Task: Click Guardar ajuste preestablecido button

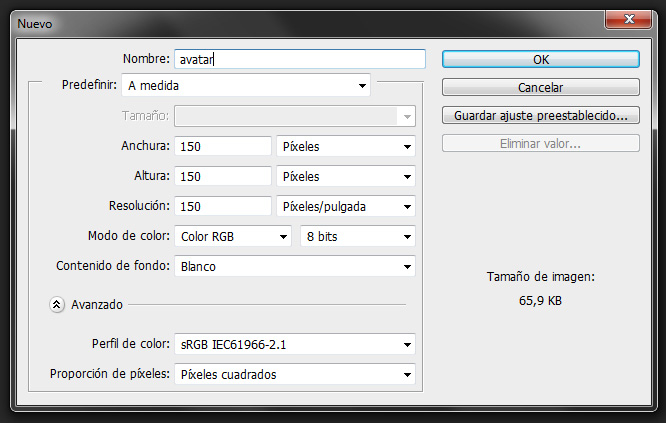Action: [x=540, y=115]
